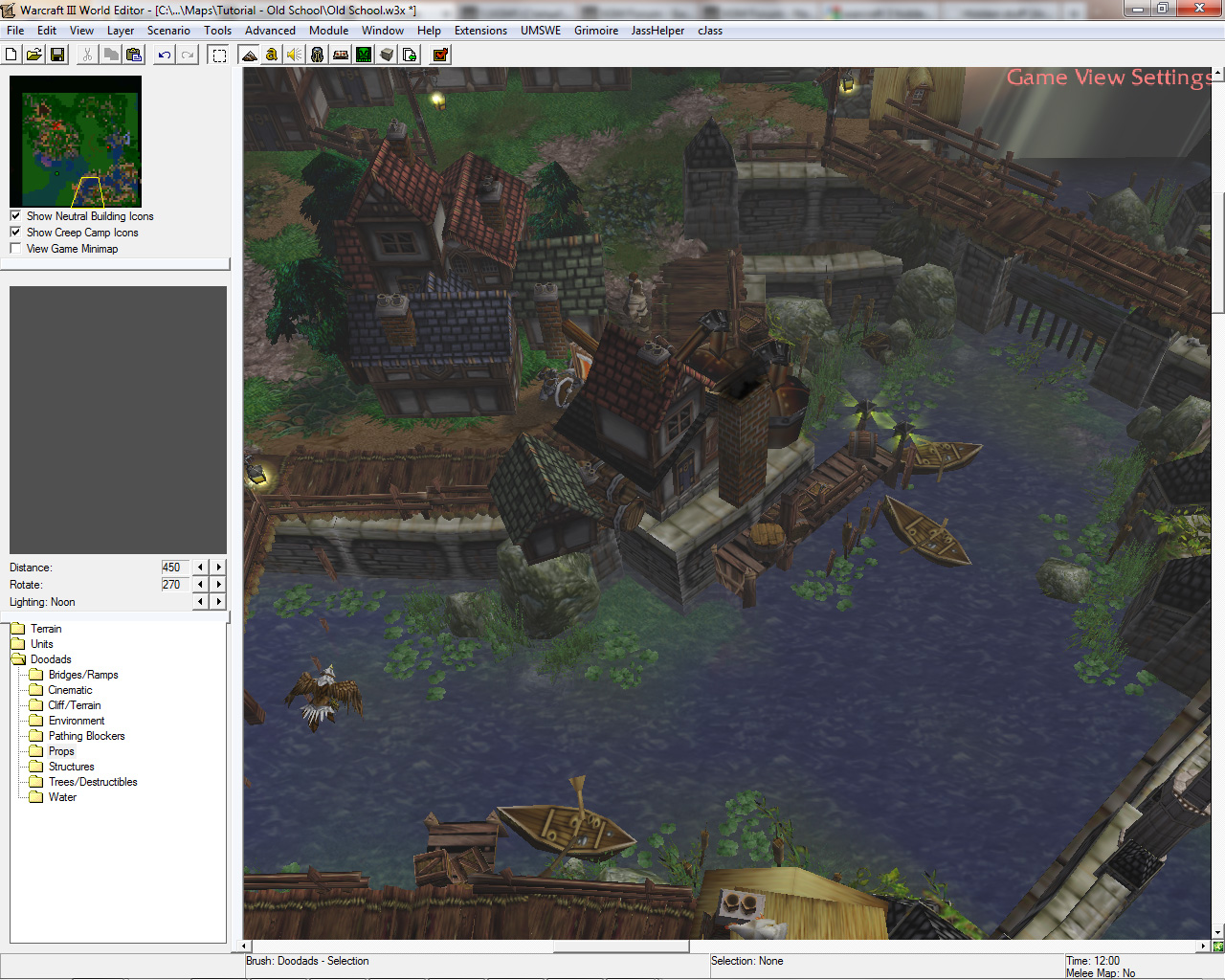Viewport: 1225px width, 980px height.
Task: Switch Lighting to next setting arrow
Action: 219,602
